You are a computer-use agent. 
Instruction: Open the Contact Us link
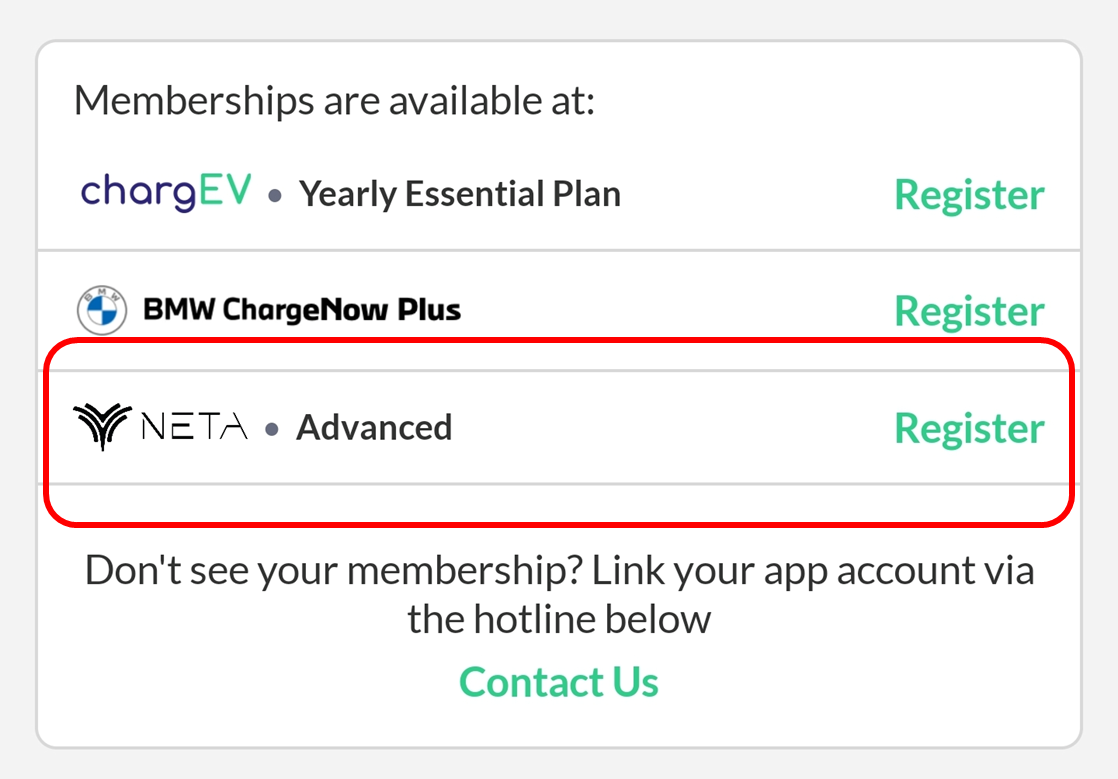click(559, 682)
